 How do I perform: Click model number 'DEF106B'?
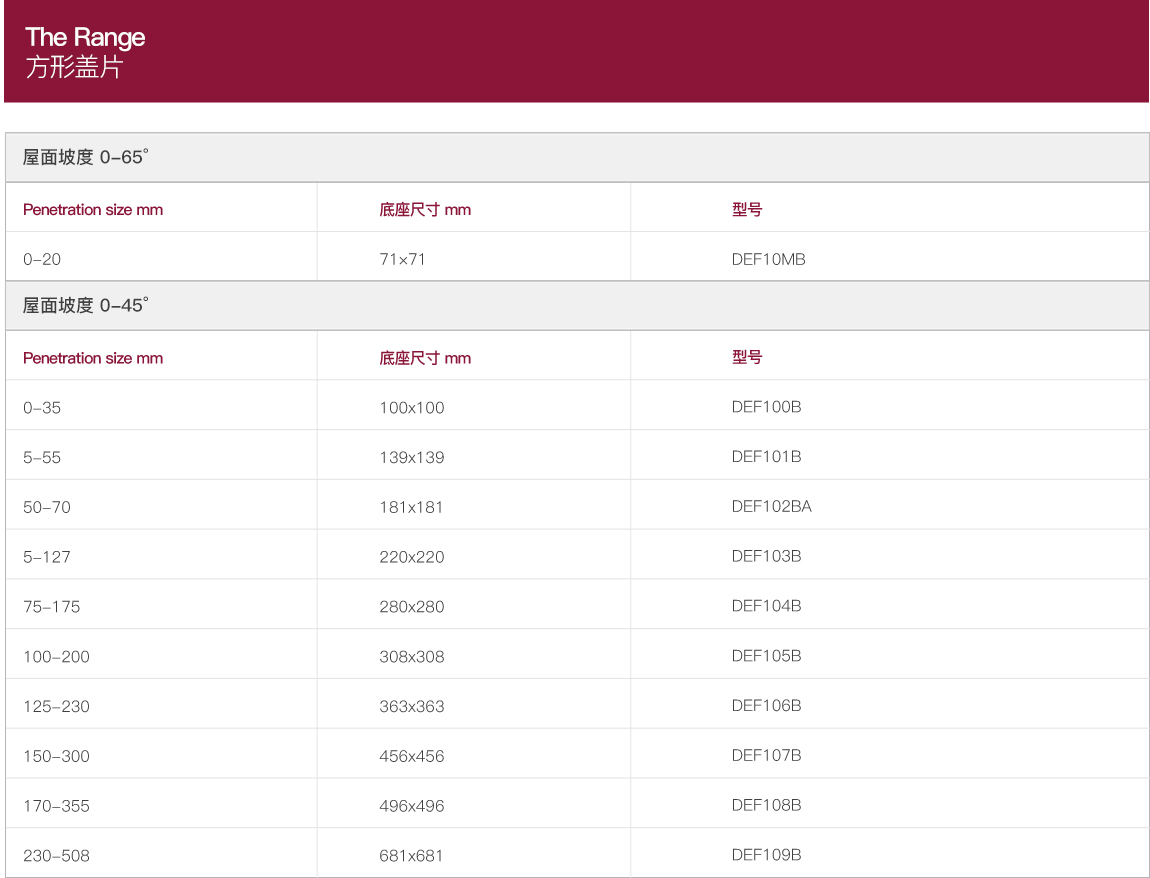766,706
